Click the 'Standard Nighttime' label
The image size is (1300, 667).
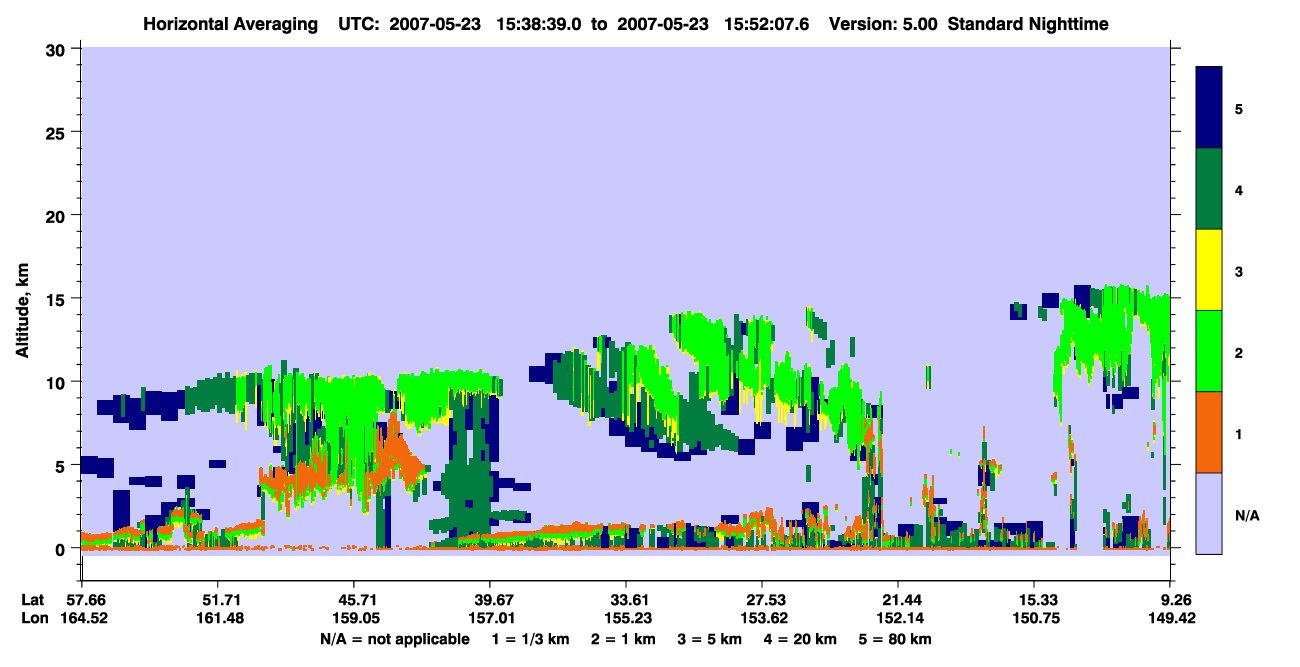(x=1030, y=24)
